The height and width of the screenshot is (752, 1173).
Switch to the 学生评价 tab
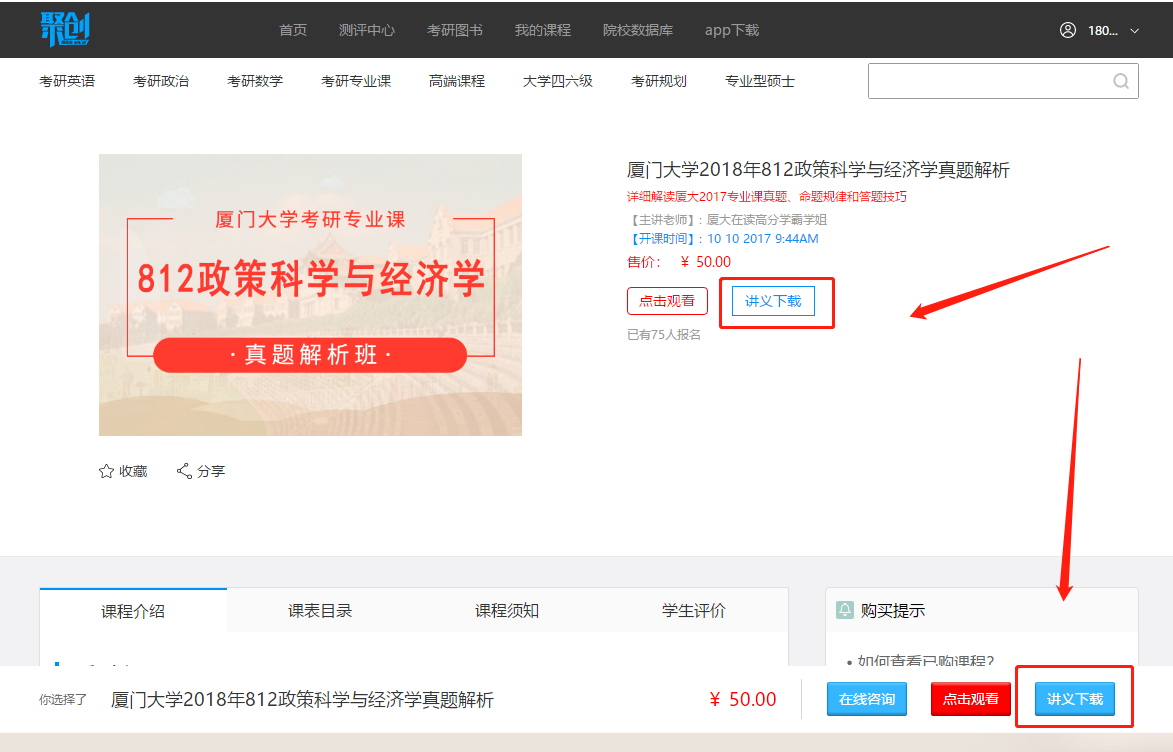[694, 611]
